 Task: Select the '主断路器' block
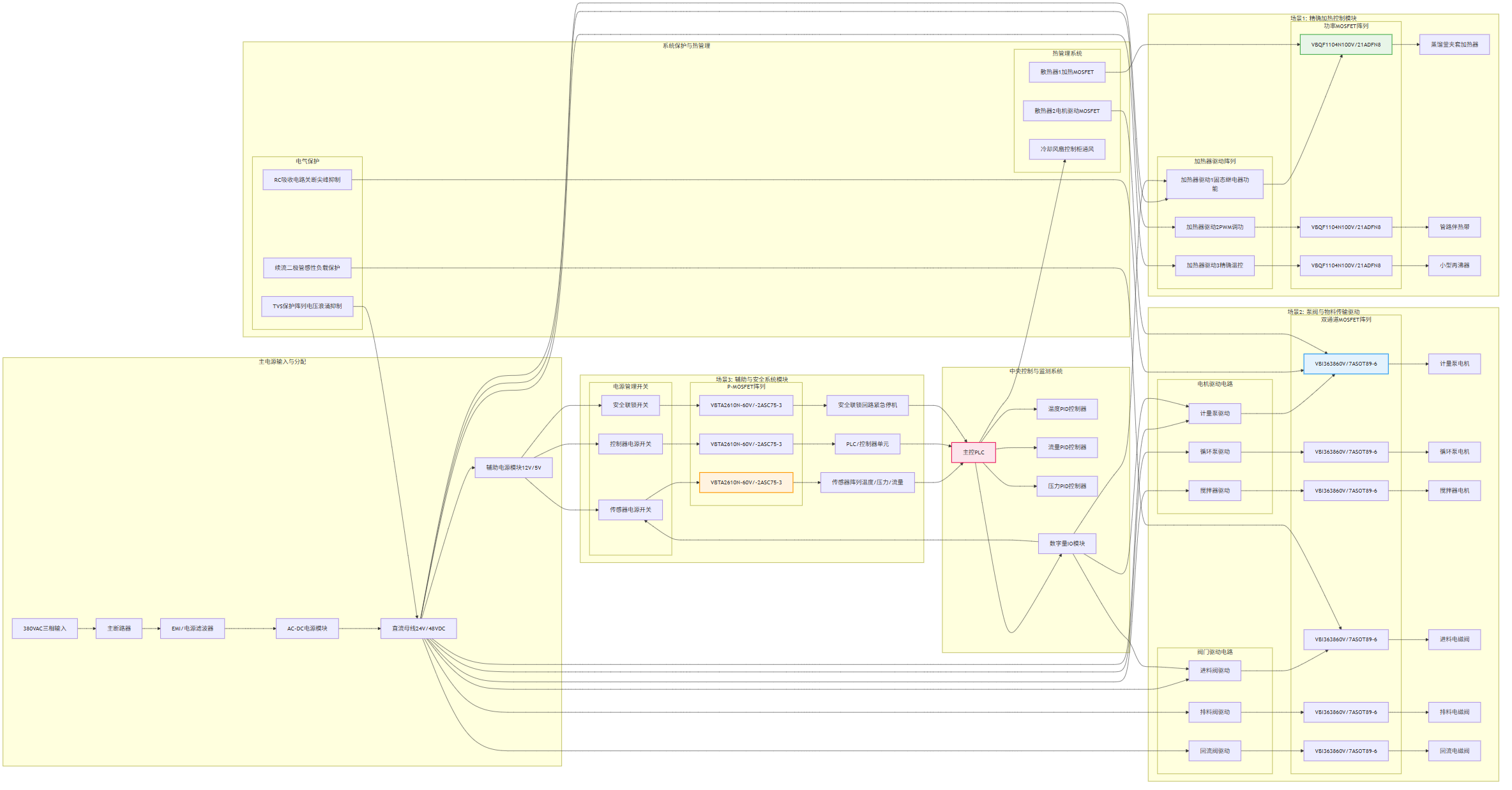pos(119,629)
